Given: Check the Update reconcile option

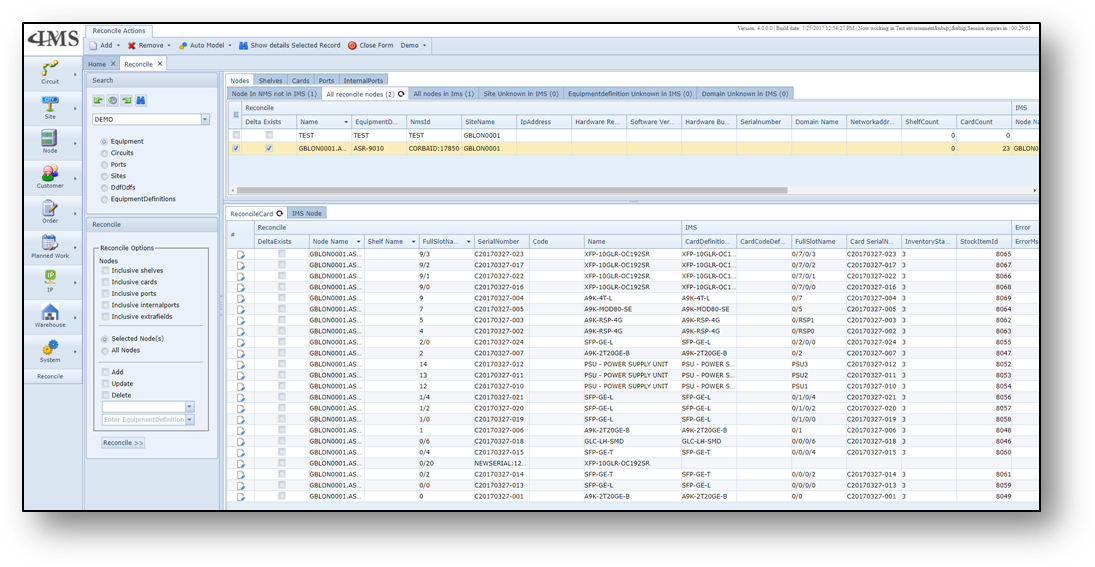Looking at the screenshot, I should coord(105,383).
